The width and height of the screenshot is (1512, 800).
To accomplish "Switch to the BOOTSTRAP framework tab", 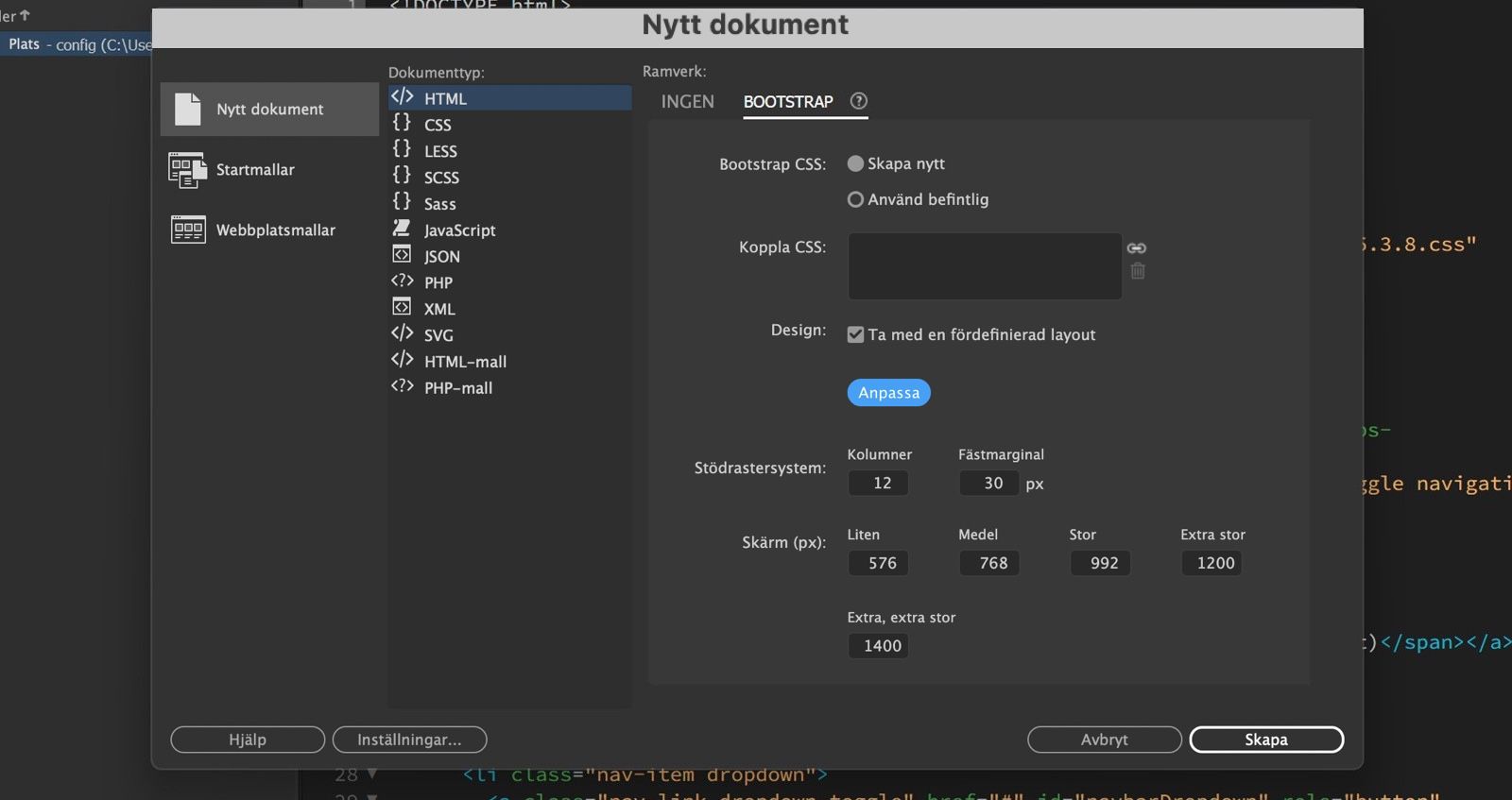I will (788, 101).
